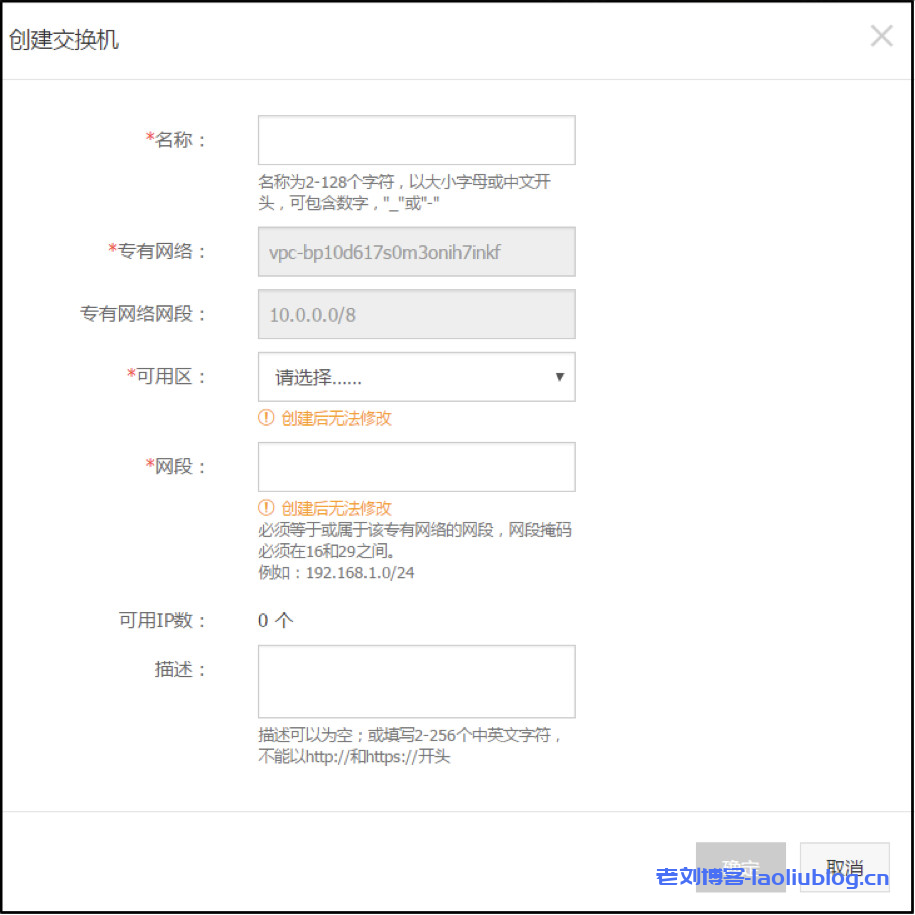Click the 专有网络网段 field showing 10.0.0.0/8
The image size is (915, 915).
pos(416,315)
